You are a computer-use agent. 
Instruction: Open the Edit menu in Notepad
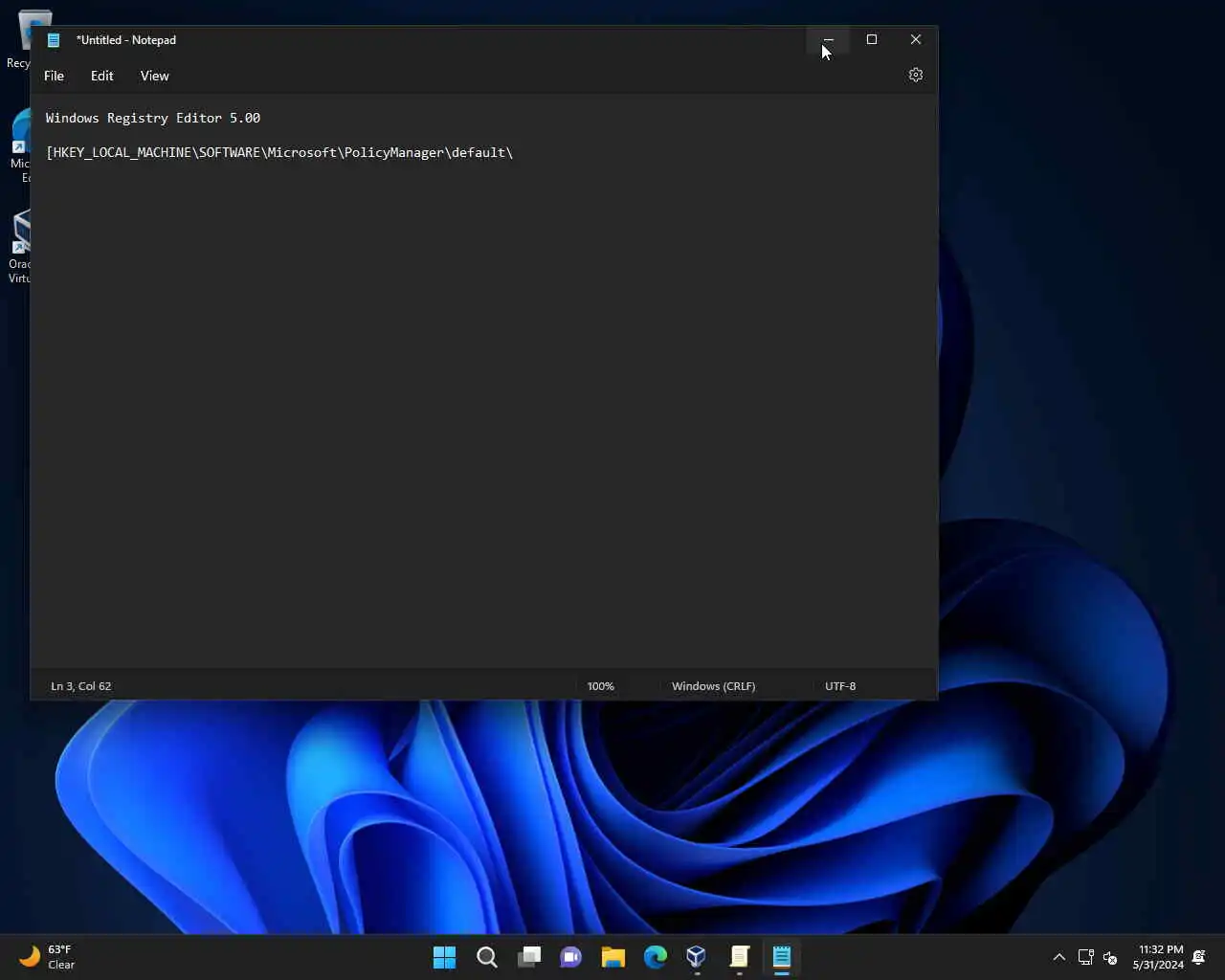(102, 76)
